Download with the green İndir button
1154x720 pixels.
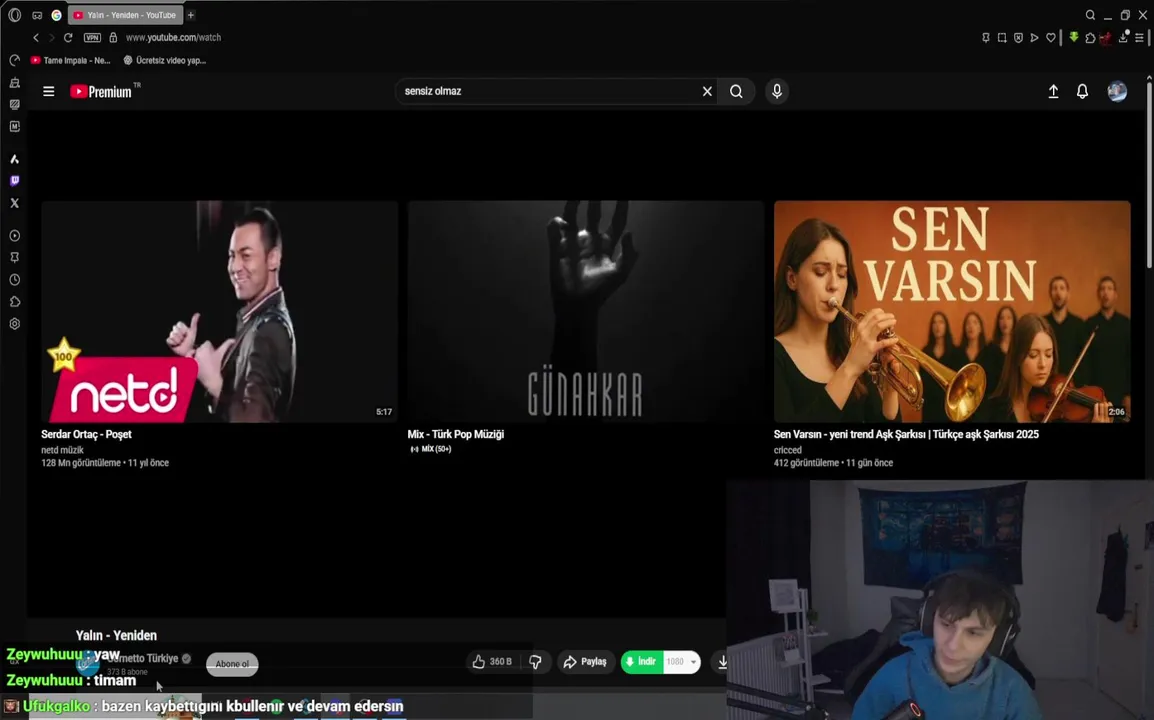642,662
